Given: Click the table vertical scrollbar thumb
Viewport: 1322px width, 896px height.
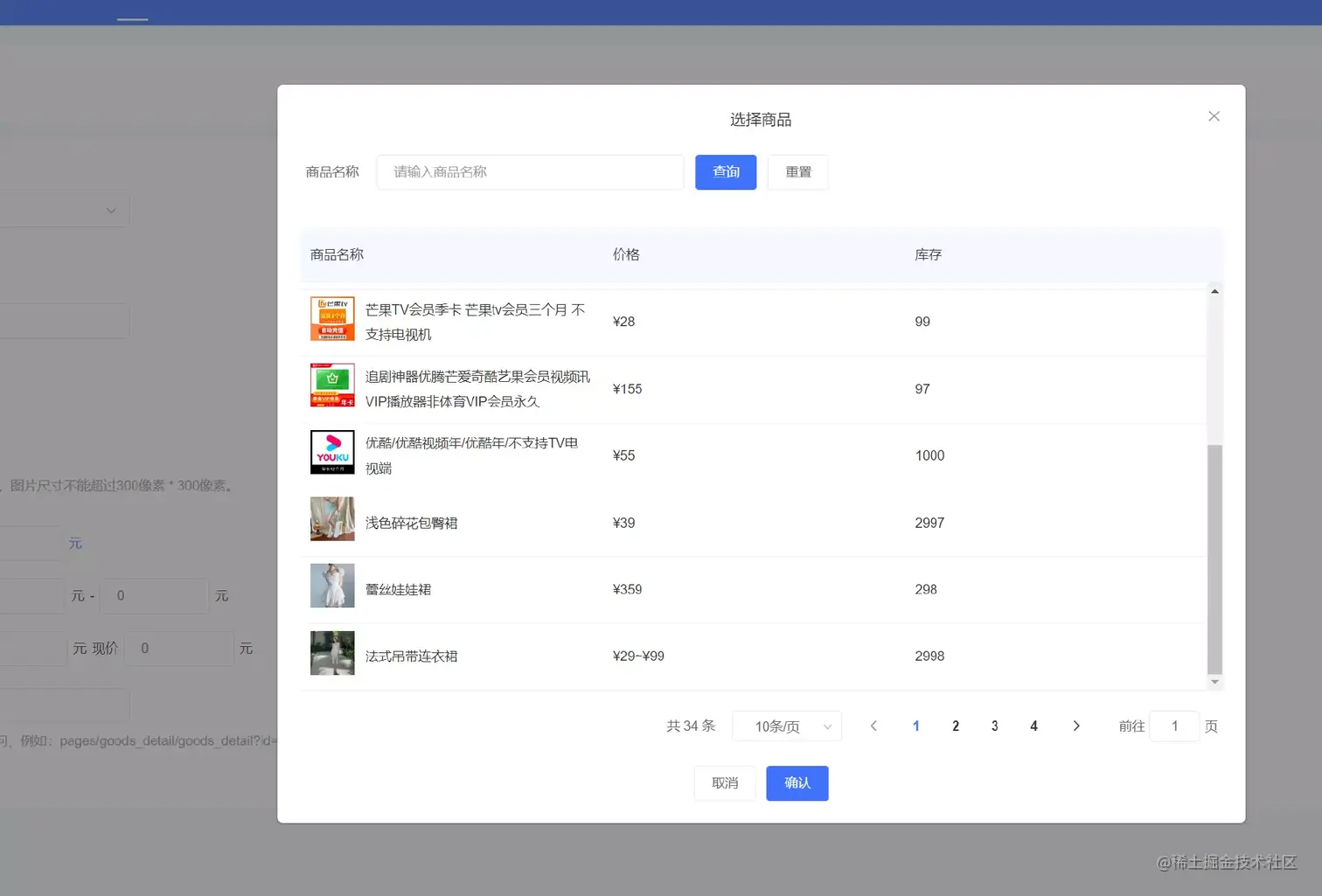Looking at the screenshot, I should 1214,559.
